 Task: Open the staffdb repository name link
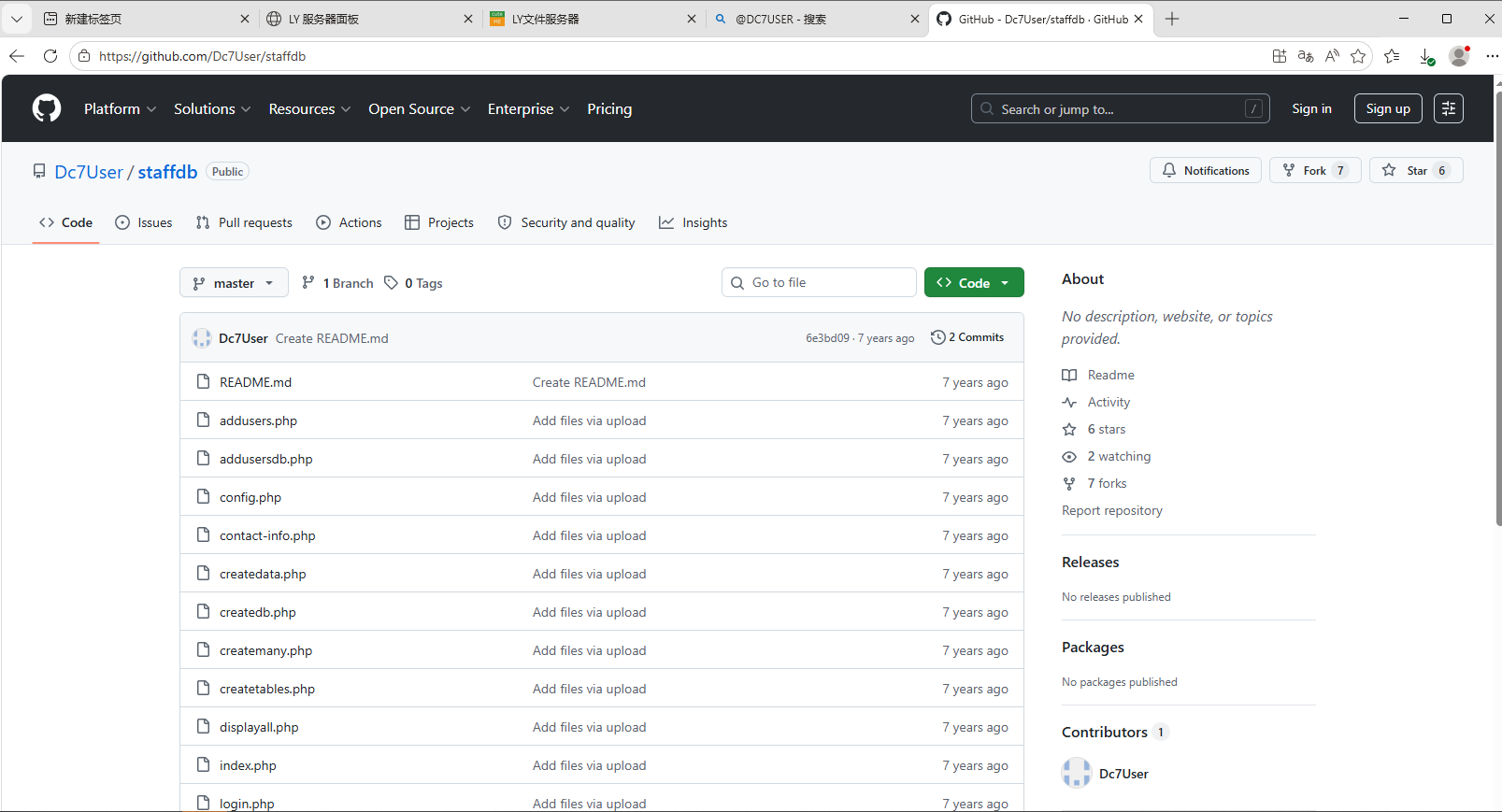pos(168,172)
